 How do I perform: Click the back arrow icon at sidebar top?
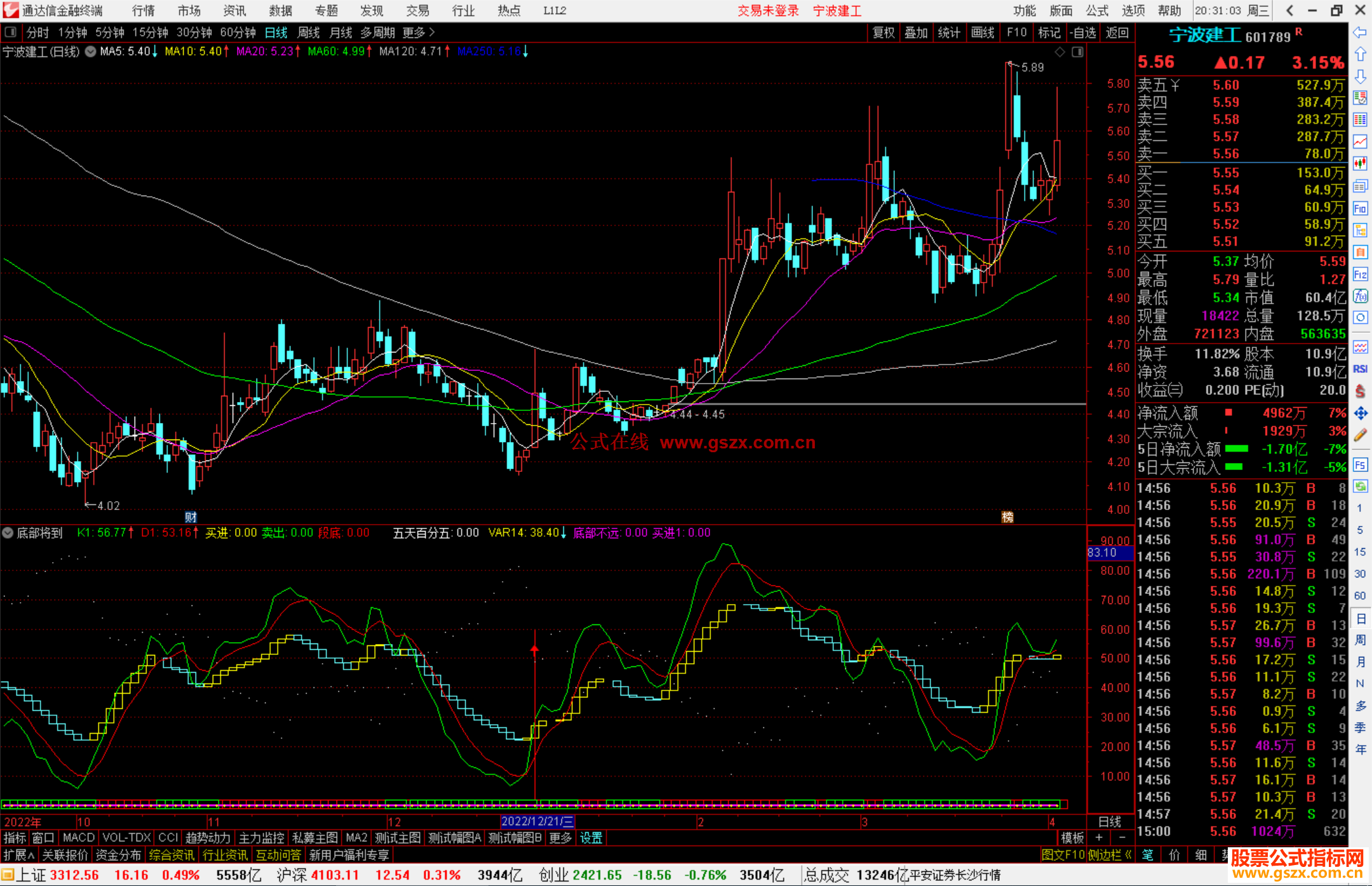click(1360, 32)
